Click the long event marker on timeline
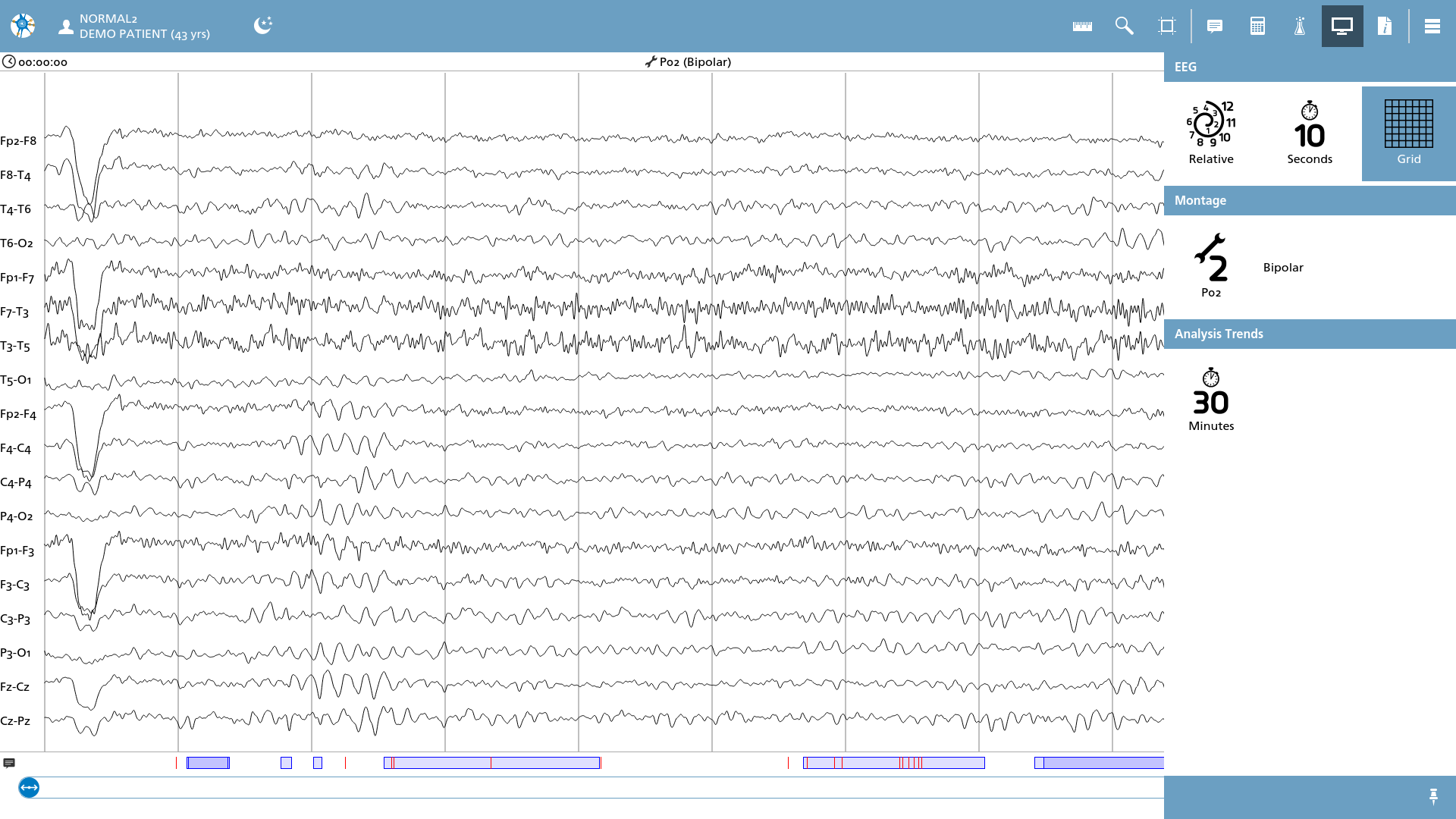 (x=492, y=763)
